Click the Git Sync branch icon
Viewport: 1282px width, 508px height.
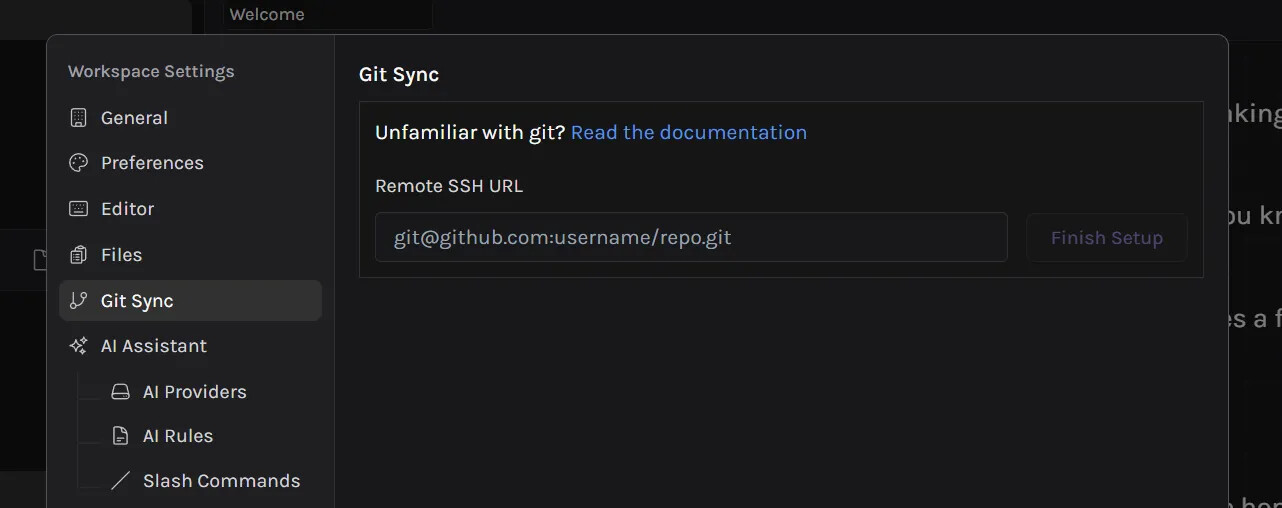click(x=78, y=301)
